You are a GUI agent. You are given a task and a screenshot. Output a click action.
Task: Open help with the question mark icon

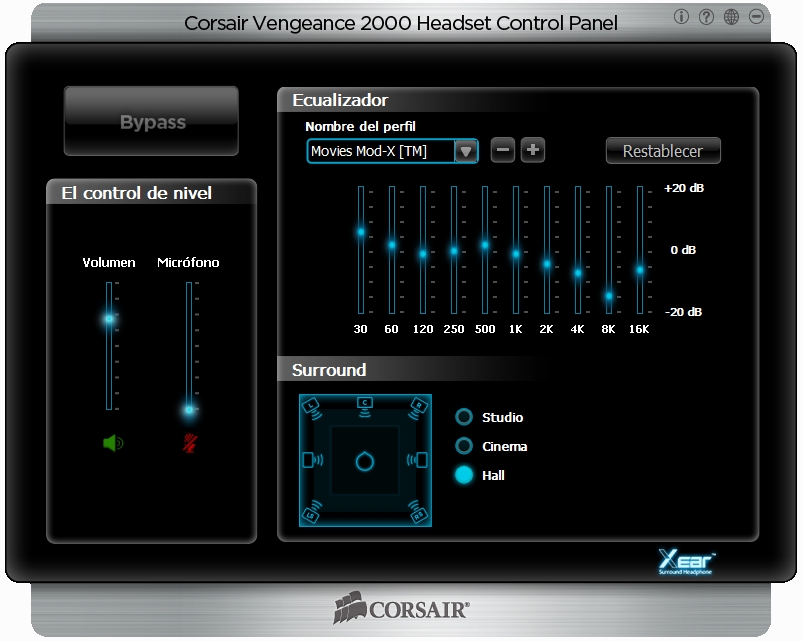[707, 17]
